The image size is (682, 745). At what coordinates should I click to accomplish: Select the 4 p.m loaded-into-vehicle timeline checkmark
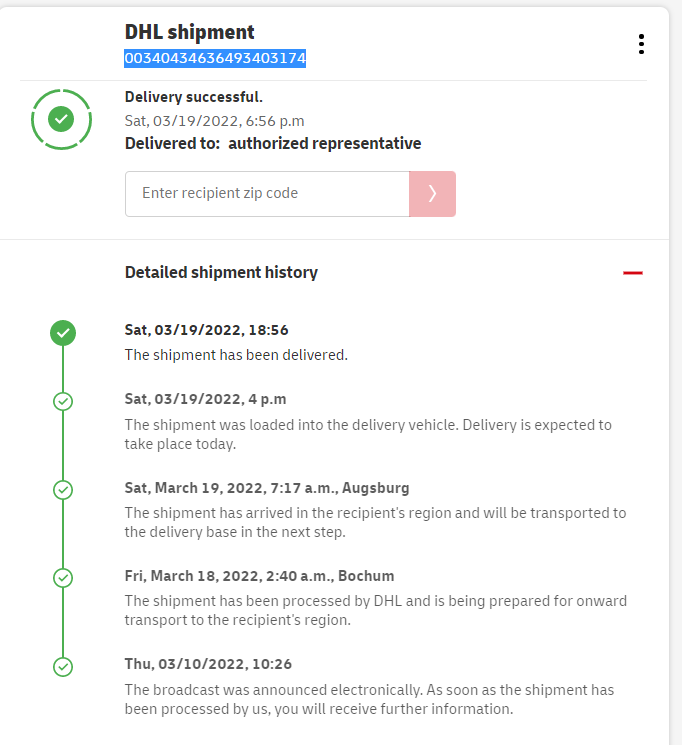pos(63,401)
